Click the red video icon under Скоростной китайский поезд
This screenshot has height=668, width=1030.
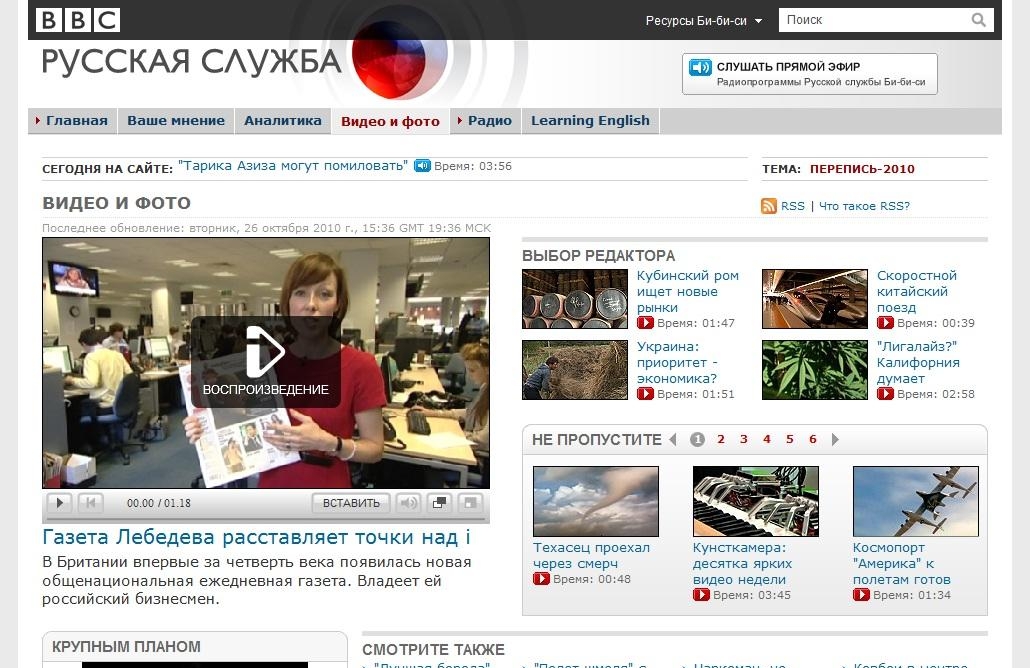click(885, 323)
